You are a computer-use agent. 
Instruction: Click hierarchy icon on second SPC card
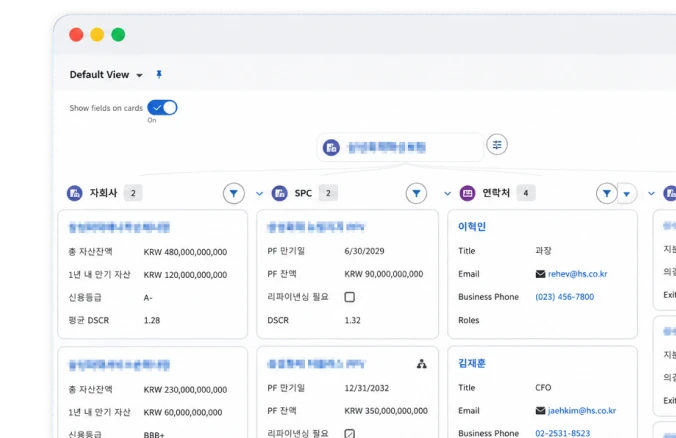pyautogui.click(x=422, y=364)
